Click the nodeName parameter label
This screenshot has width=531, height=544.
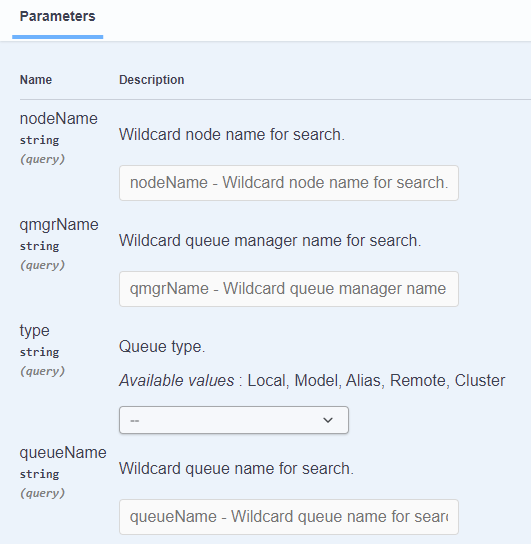pyautogui.click(x=59, y=119)
